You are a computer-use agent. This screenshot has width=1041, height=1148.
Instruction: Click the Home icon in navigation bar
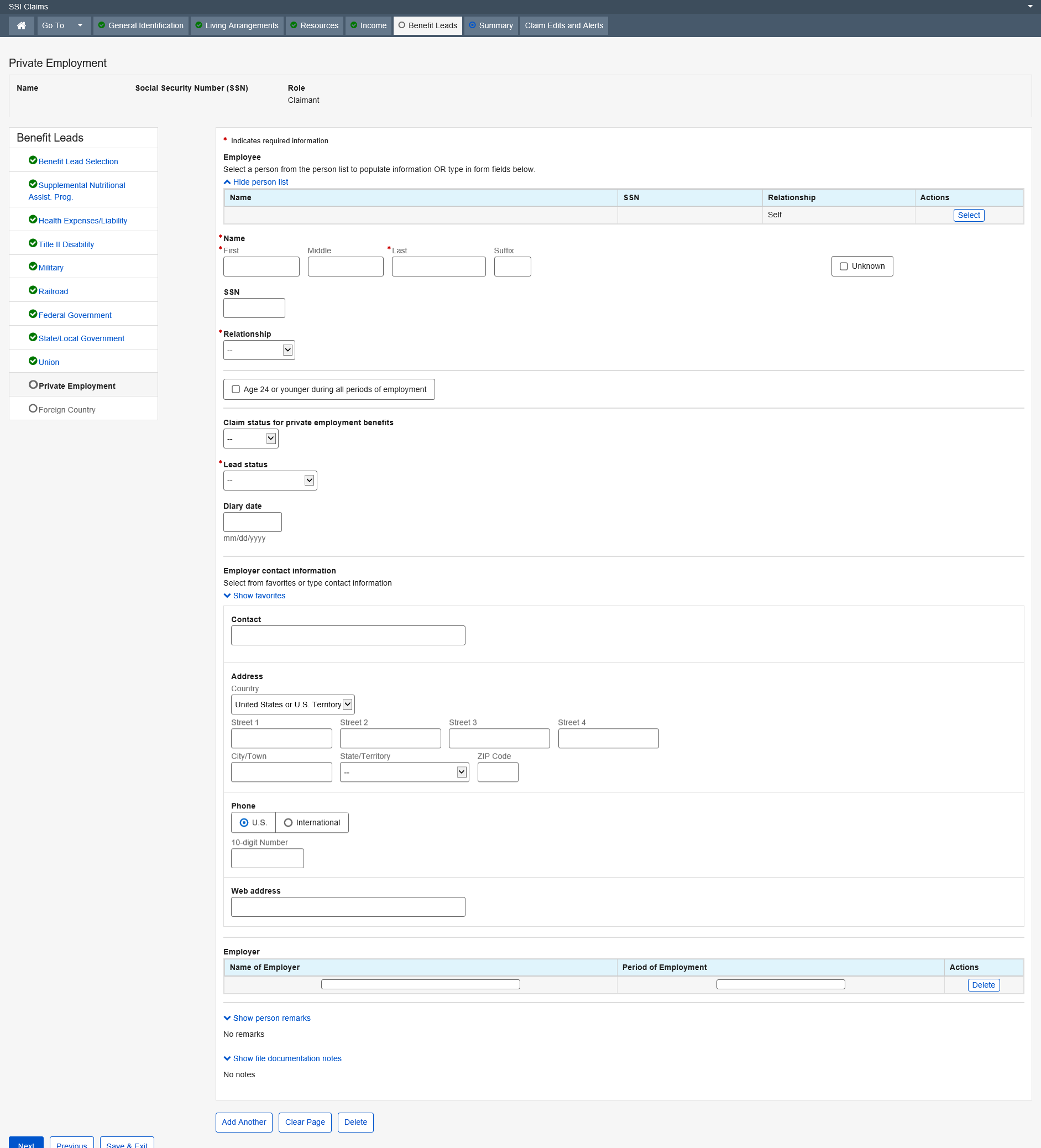pyautogui.click(x=22, y=25)
